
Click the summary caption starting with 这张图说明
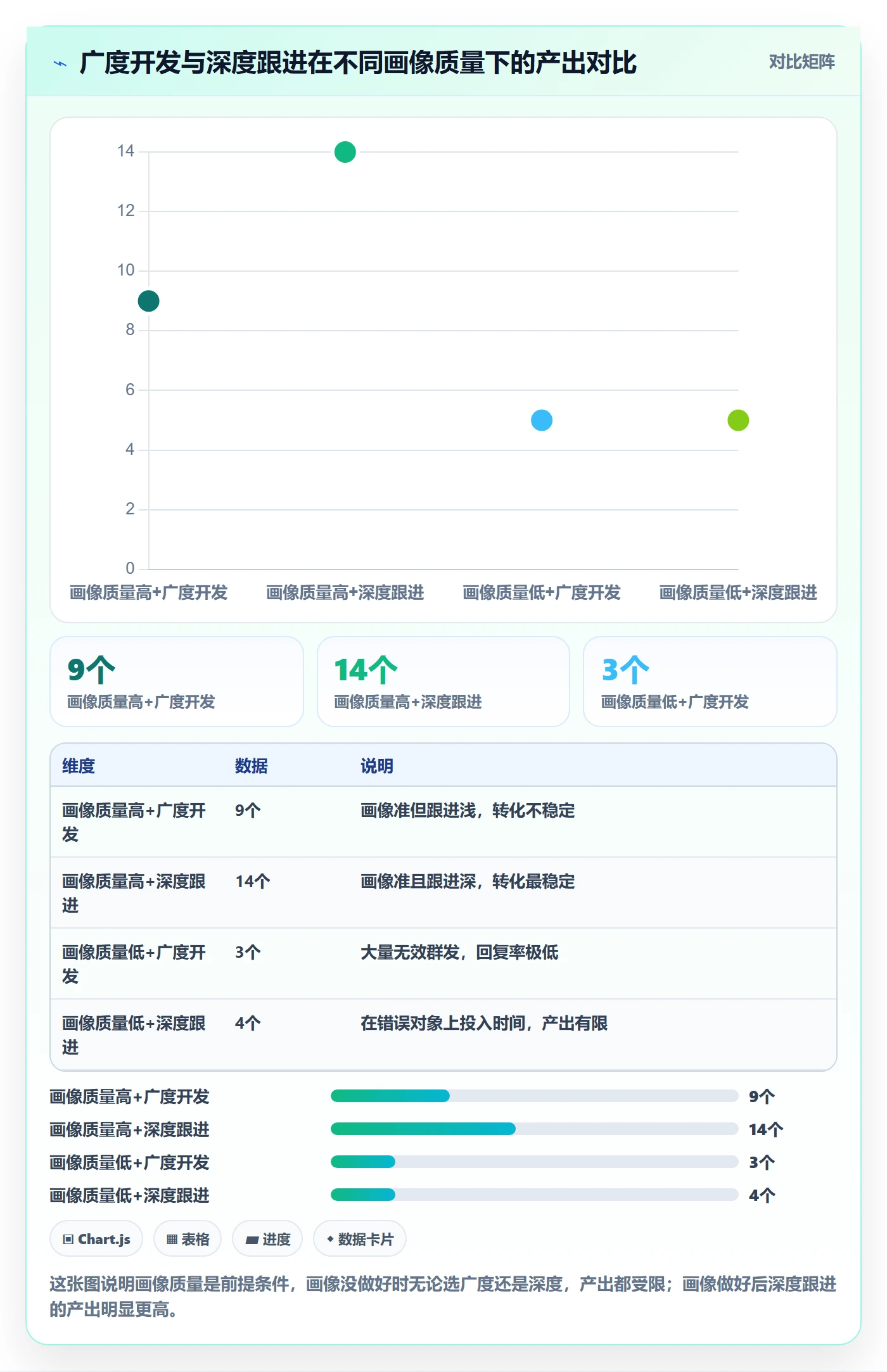click(x=443, y=1297)
